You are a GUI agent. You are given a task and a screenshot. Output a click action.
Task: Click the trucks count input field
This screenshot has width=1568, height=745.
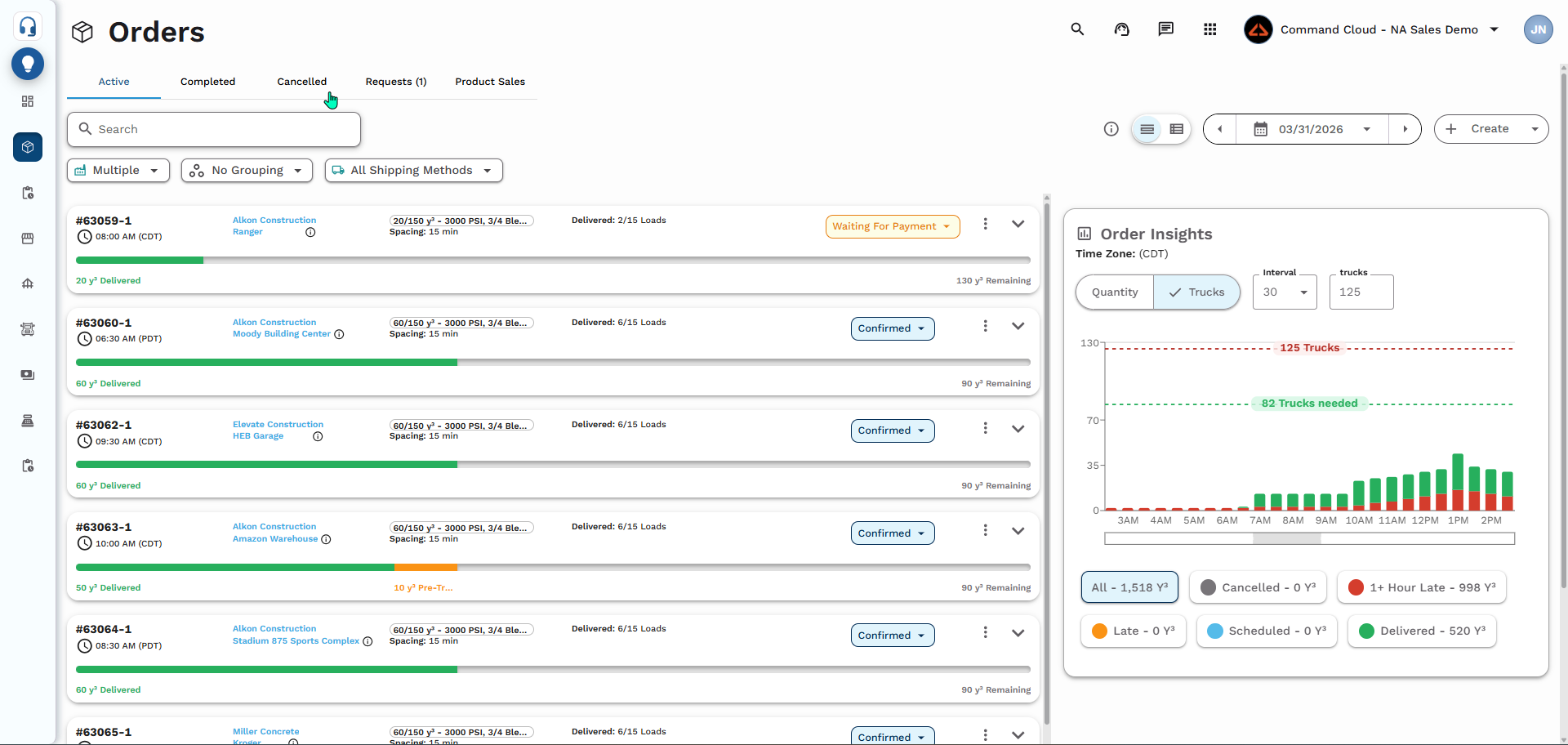(1361, 292)
